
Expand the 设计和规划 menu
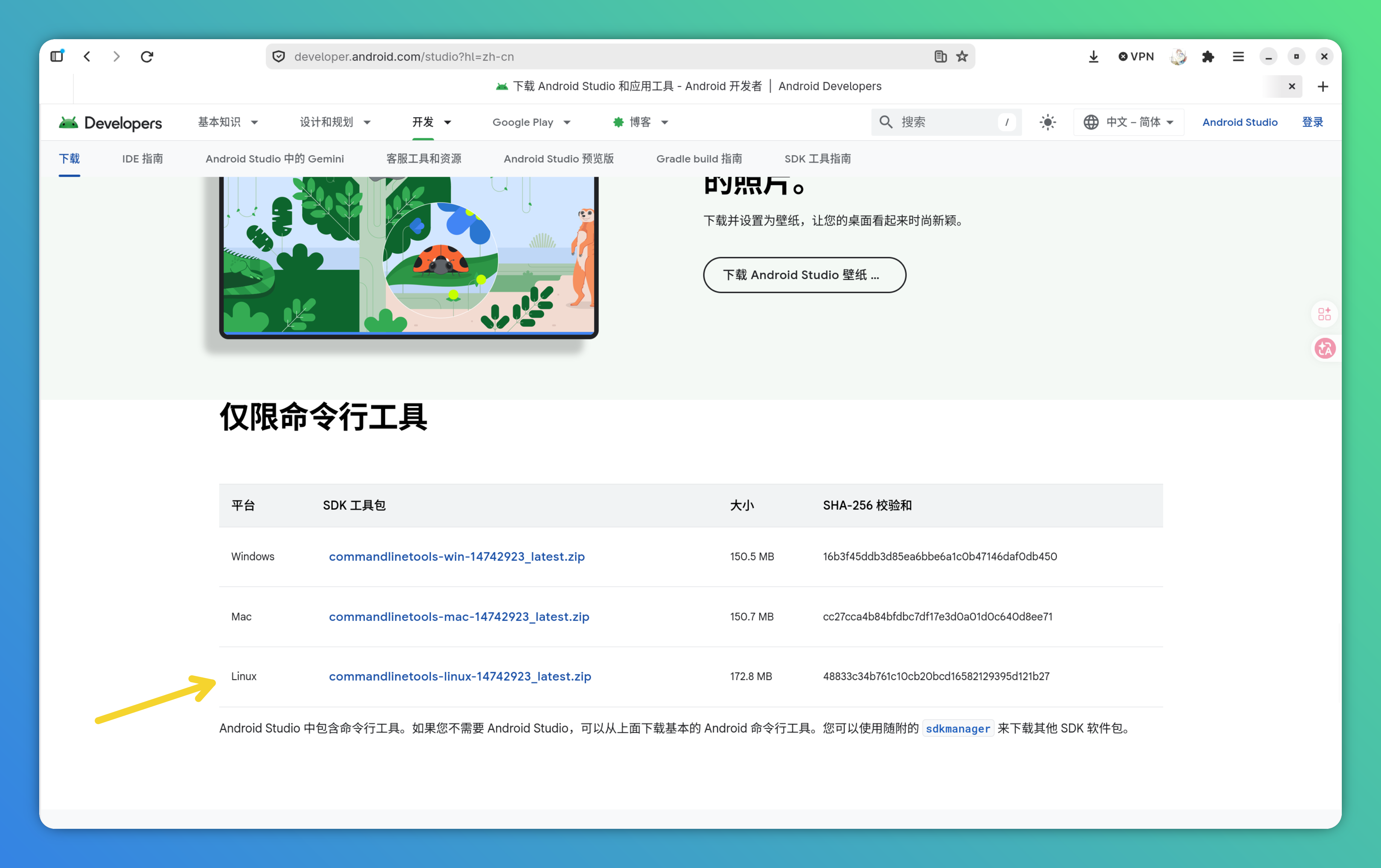[x=335, y=122]
